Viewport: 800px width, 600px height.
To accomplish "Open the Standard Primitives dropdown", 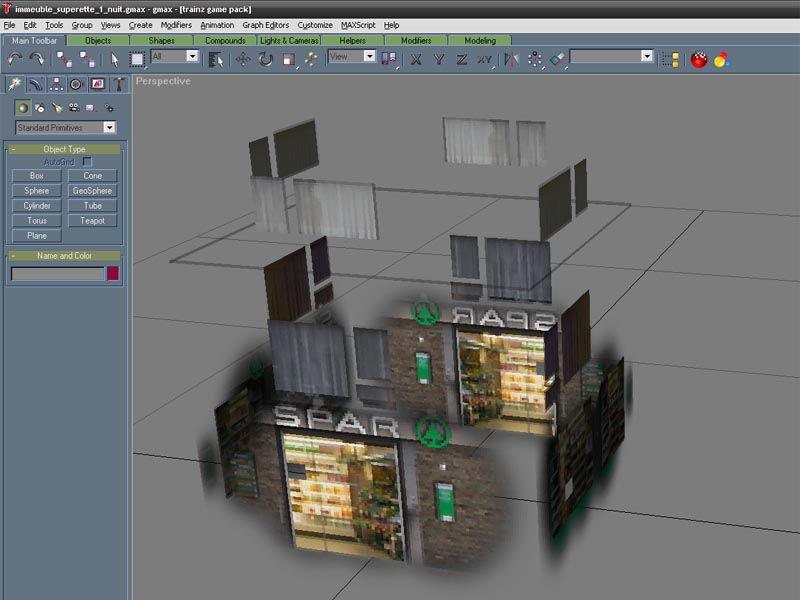I will (66, 128).
